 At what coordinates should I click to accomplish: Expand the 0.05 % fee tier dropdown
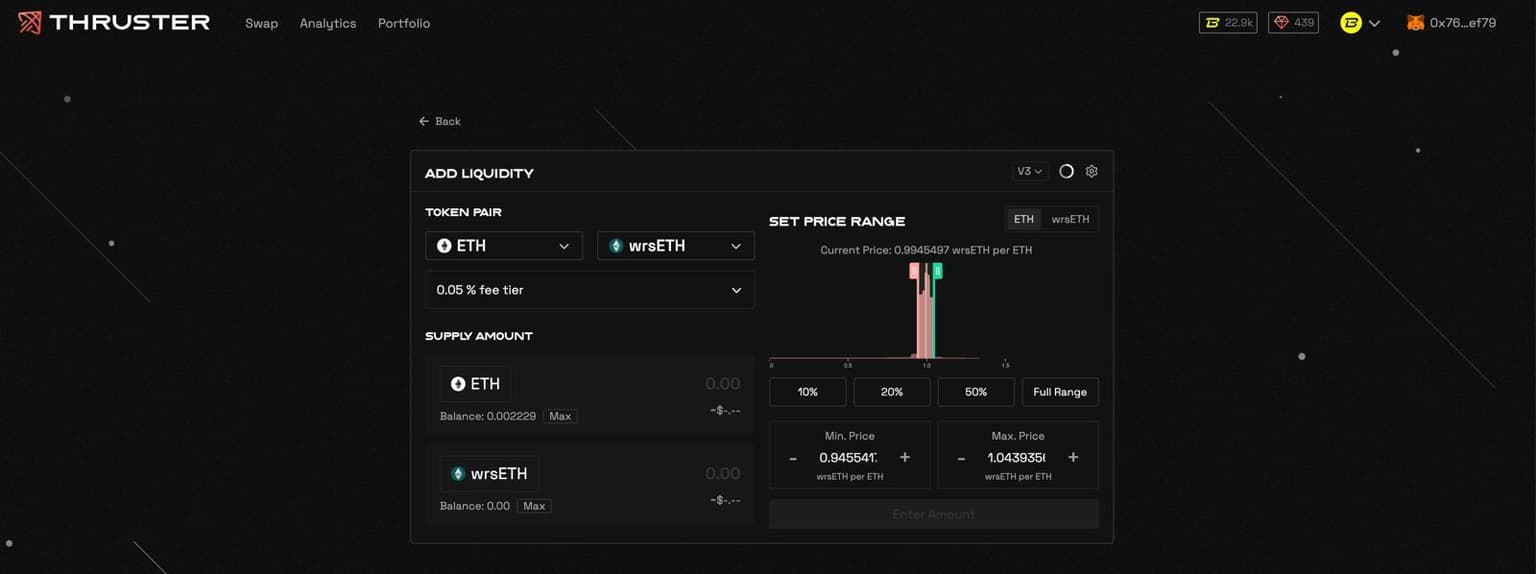pyautogui.click(x=589, y=290)
